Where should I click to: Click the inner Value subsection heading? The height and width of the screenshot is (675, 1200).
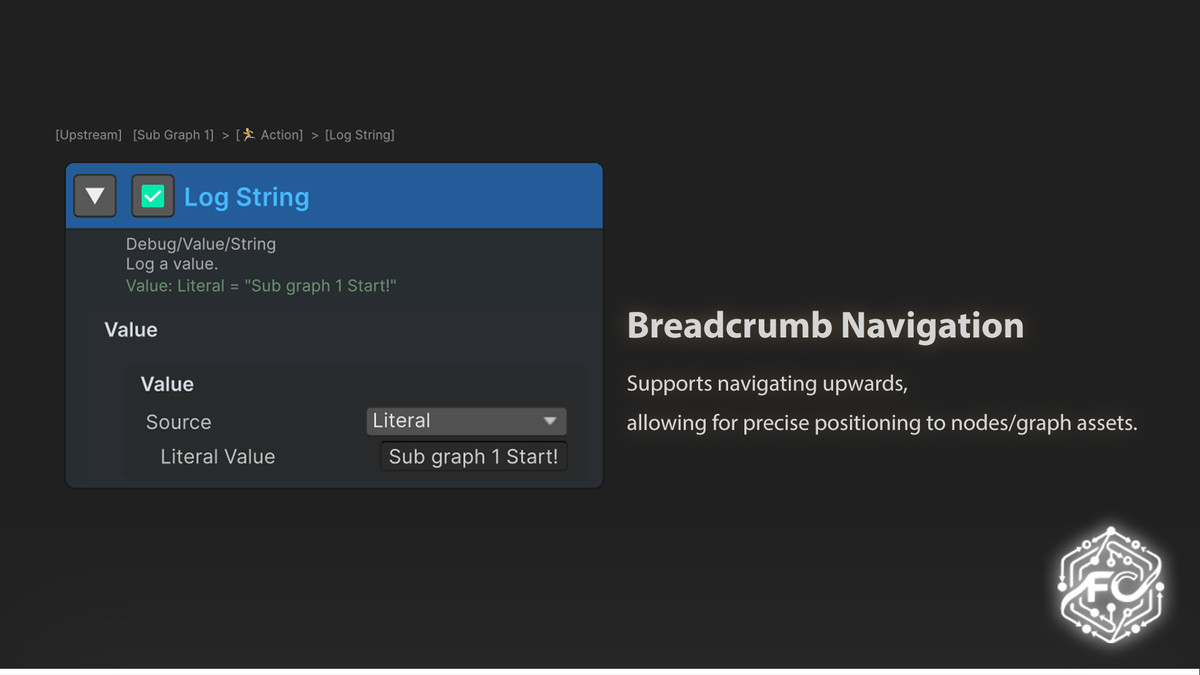pos(167,384)
